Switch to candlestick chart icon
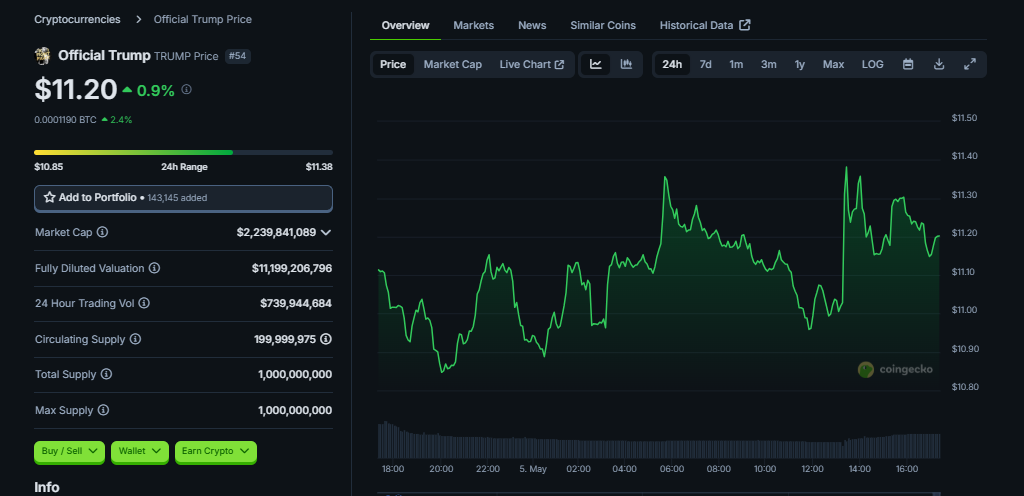 626,64
